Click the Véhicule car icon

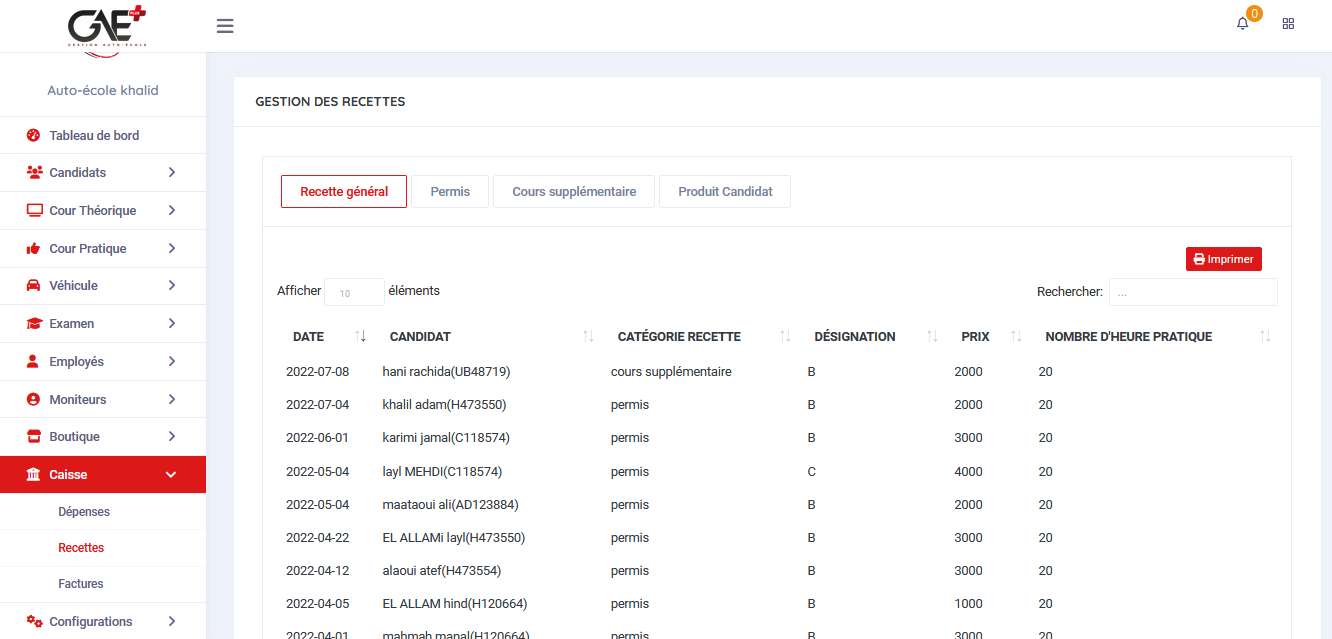33,285
